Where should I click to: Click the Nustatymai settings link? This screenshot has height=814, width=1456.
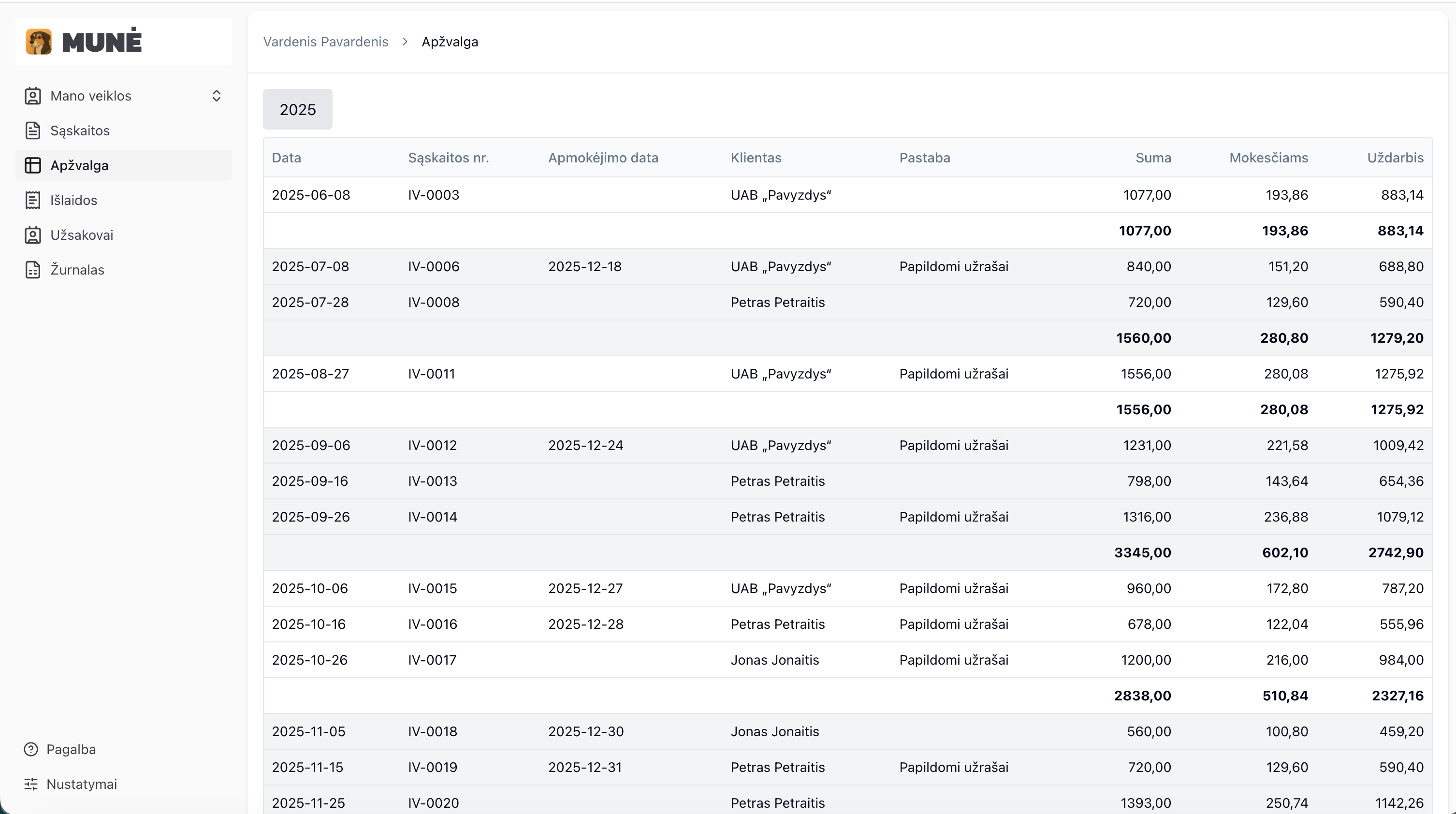(81, 784)
